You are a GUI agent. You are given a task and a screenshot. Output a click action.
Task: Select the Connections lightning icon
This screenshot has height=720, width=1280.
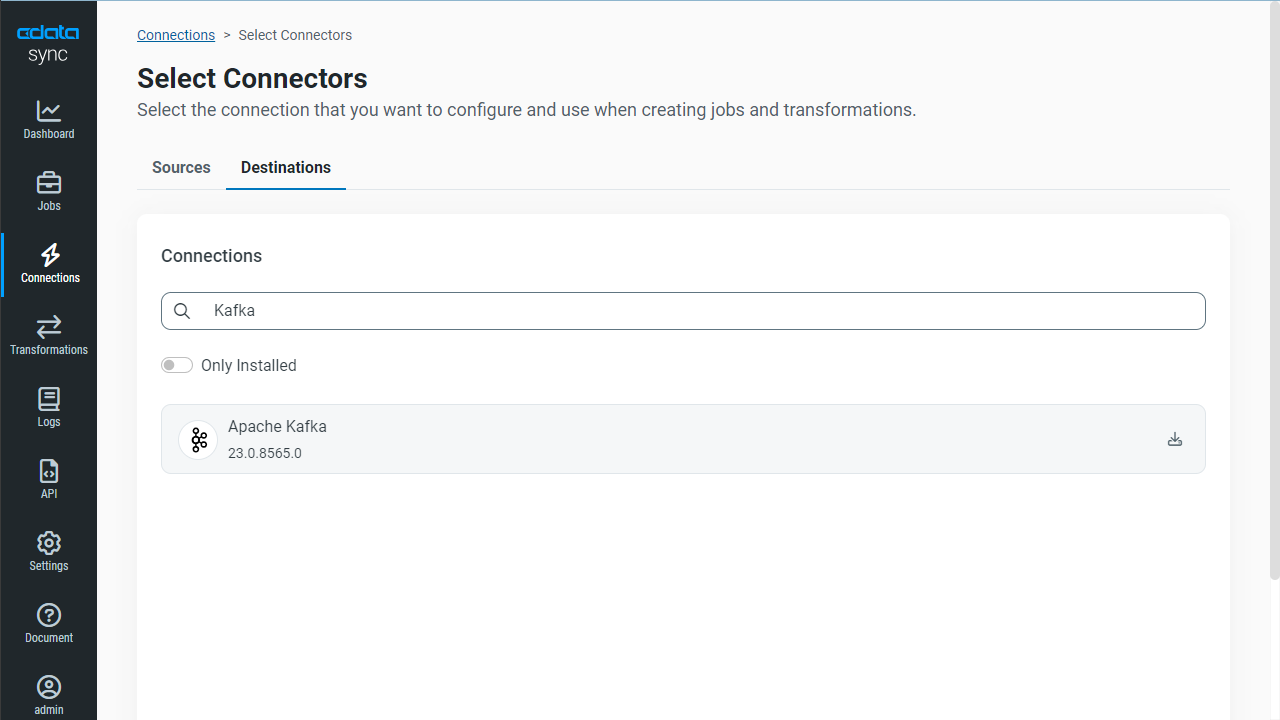(x=50, y=254)
